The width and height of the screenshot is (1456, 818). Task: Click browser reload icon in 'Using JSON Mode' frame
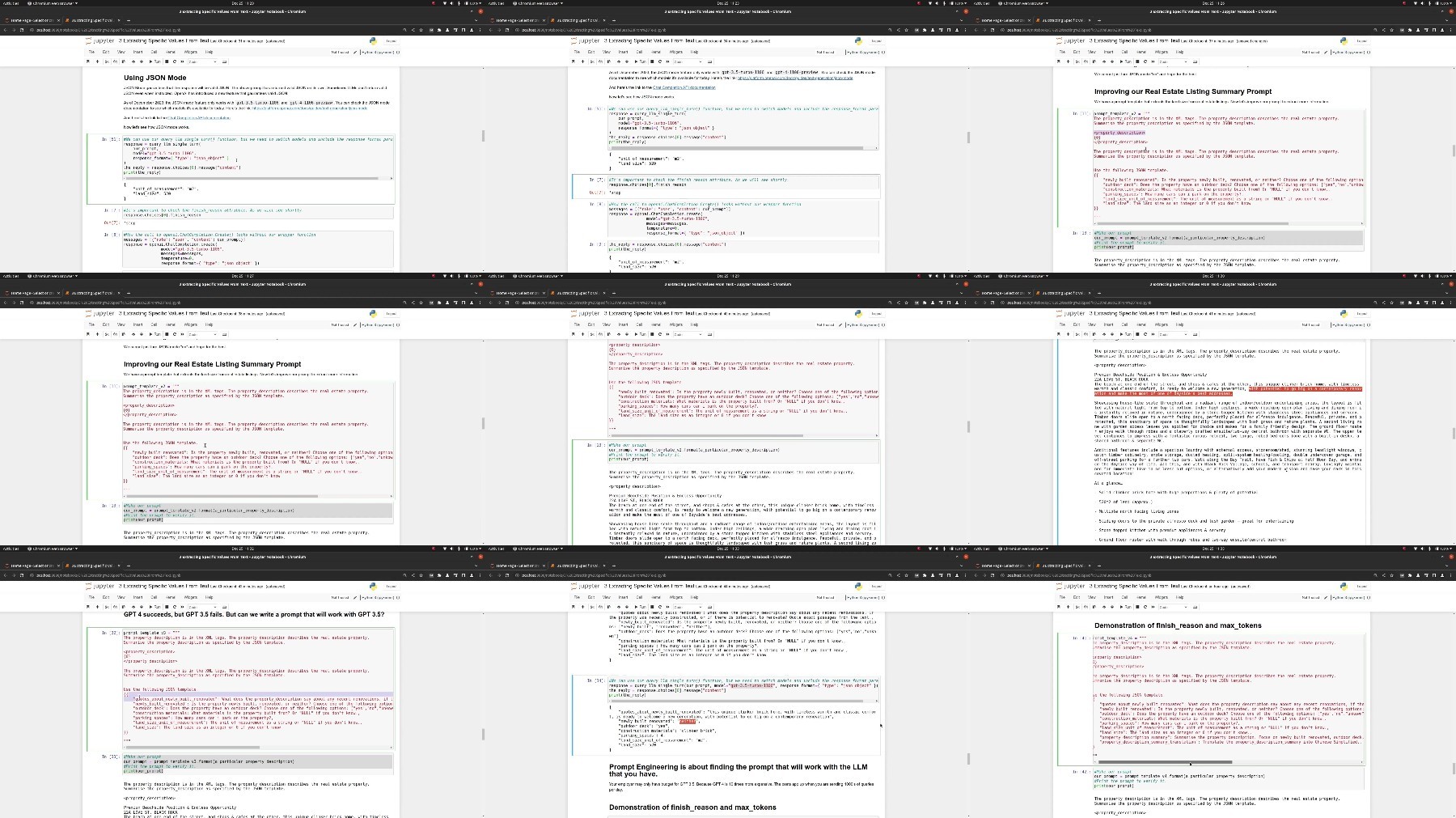[x=22, y=30]
